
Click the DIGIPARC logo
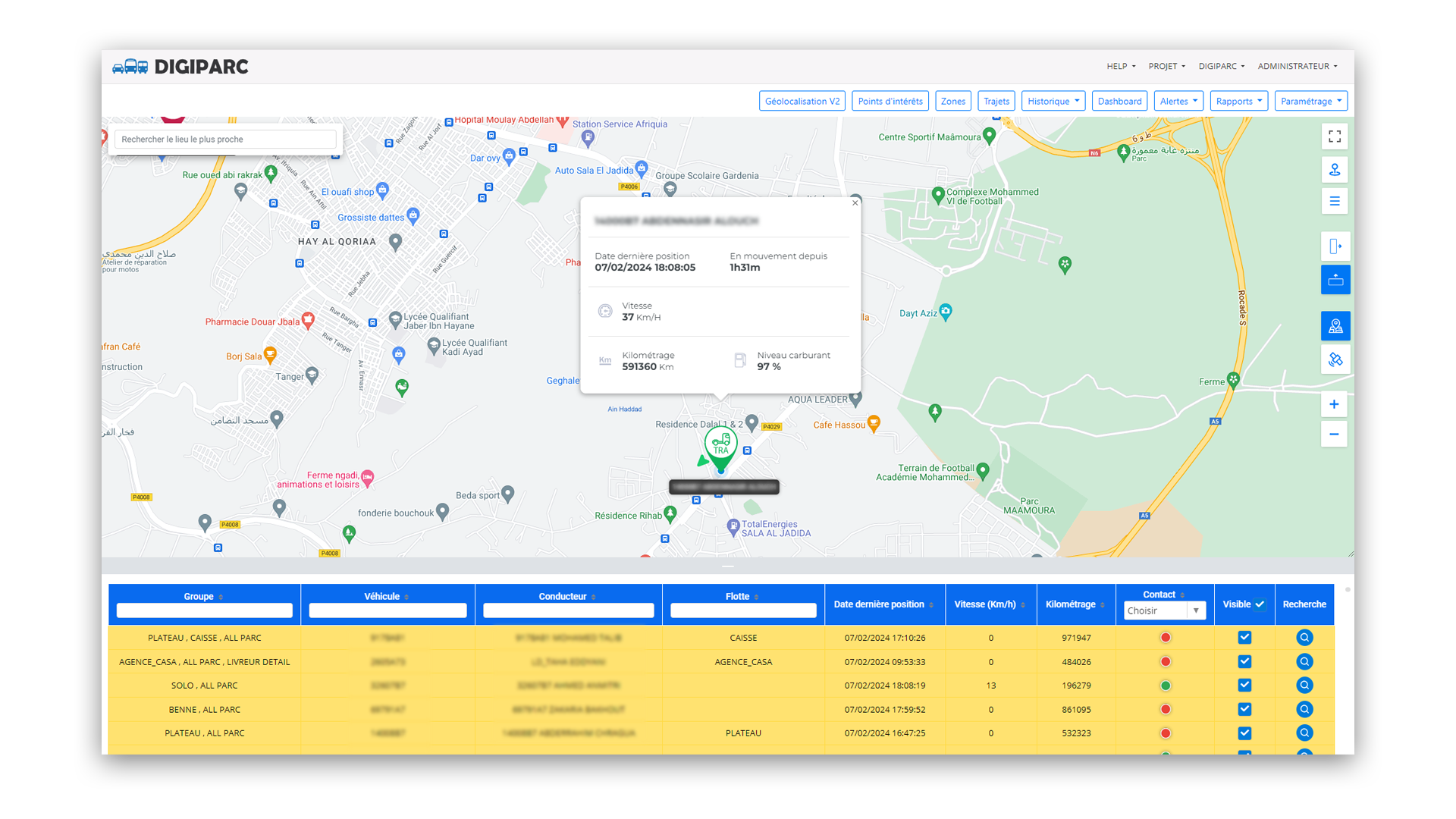(x=180, y=67)
